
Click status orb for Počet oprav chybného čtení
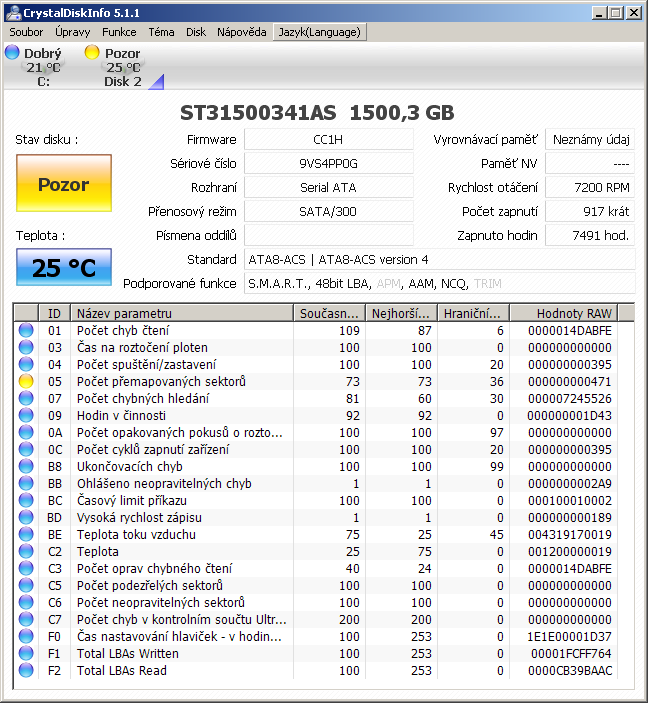pyautogui.click(x=26, y=568)
